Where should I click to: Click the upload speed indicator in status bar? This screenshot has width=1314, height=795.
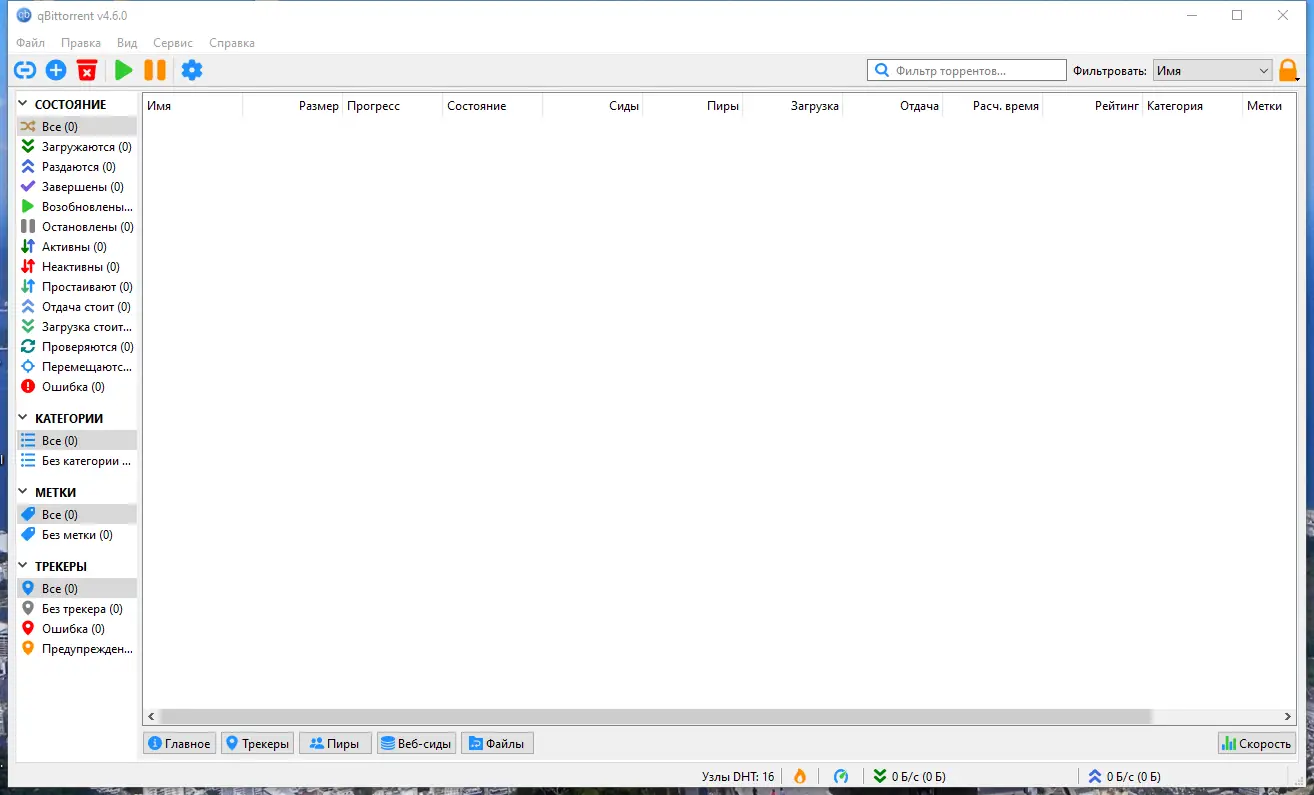coord(1124,776)
